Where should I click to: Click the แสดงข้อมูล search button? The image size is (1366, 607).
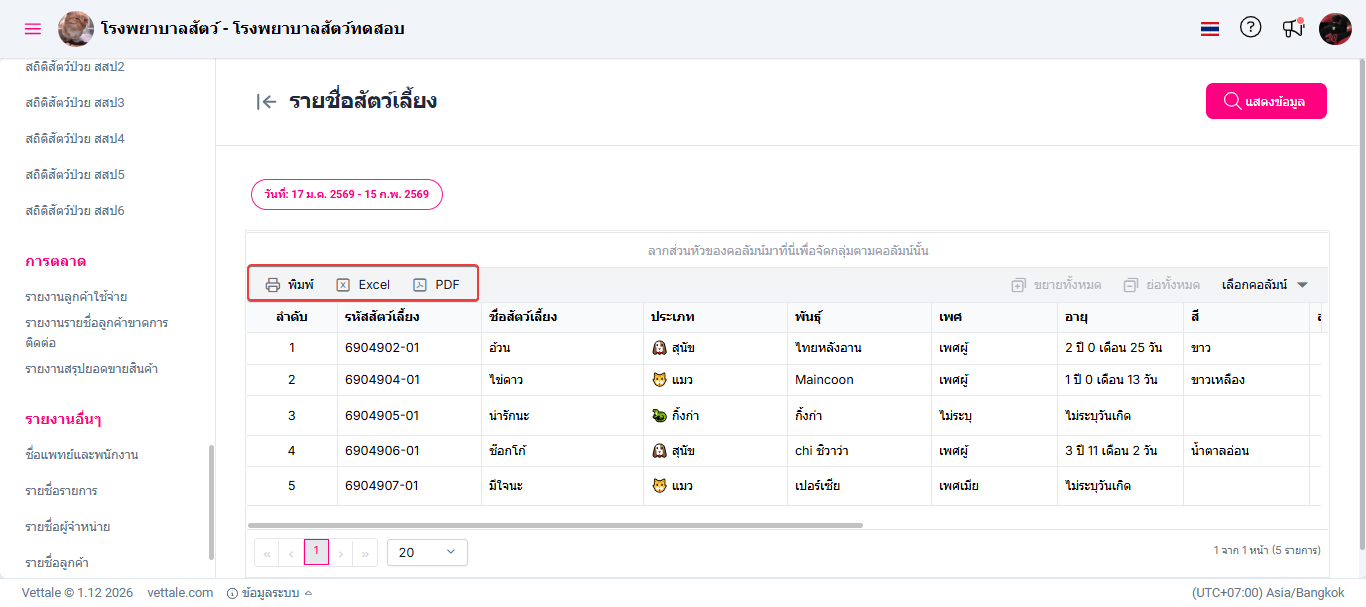[x=1266, y=101]
